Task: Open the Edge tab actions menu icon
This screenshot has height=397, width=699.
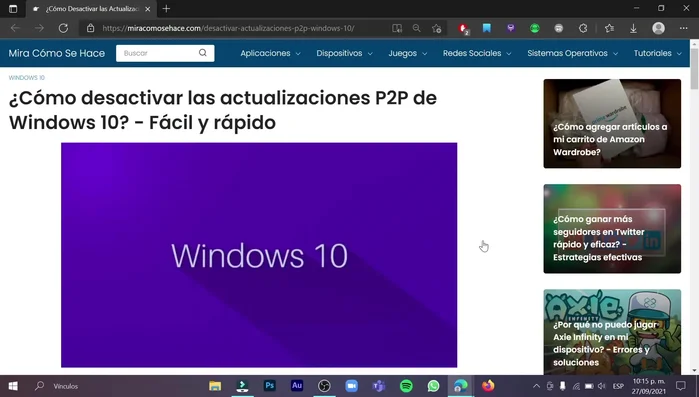Action: click(13, 8)
